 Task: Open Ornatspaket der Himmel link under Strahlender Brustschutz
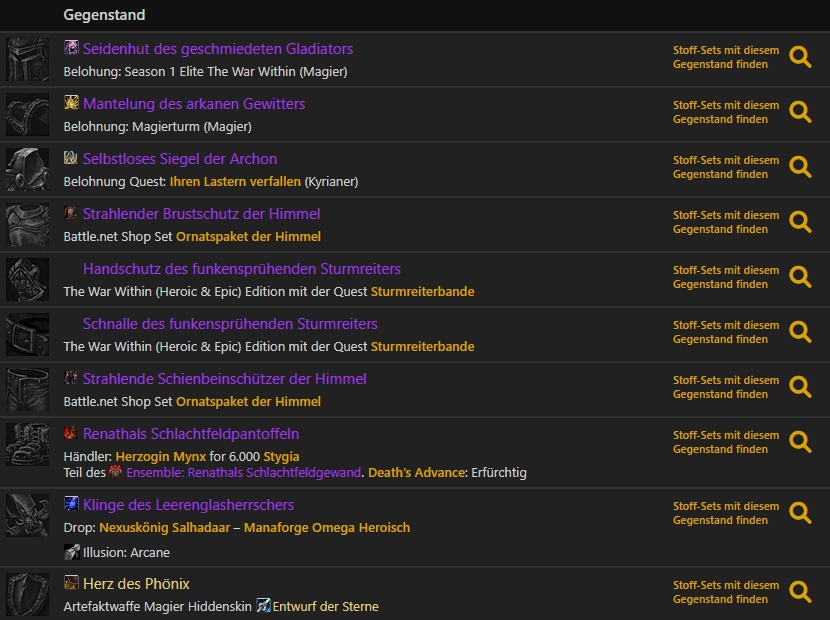click(x=248, y=237)
